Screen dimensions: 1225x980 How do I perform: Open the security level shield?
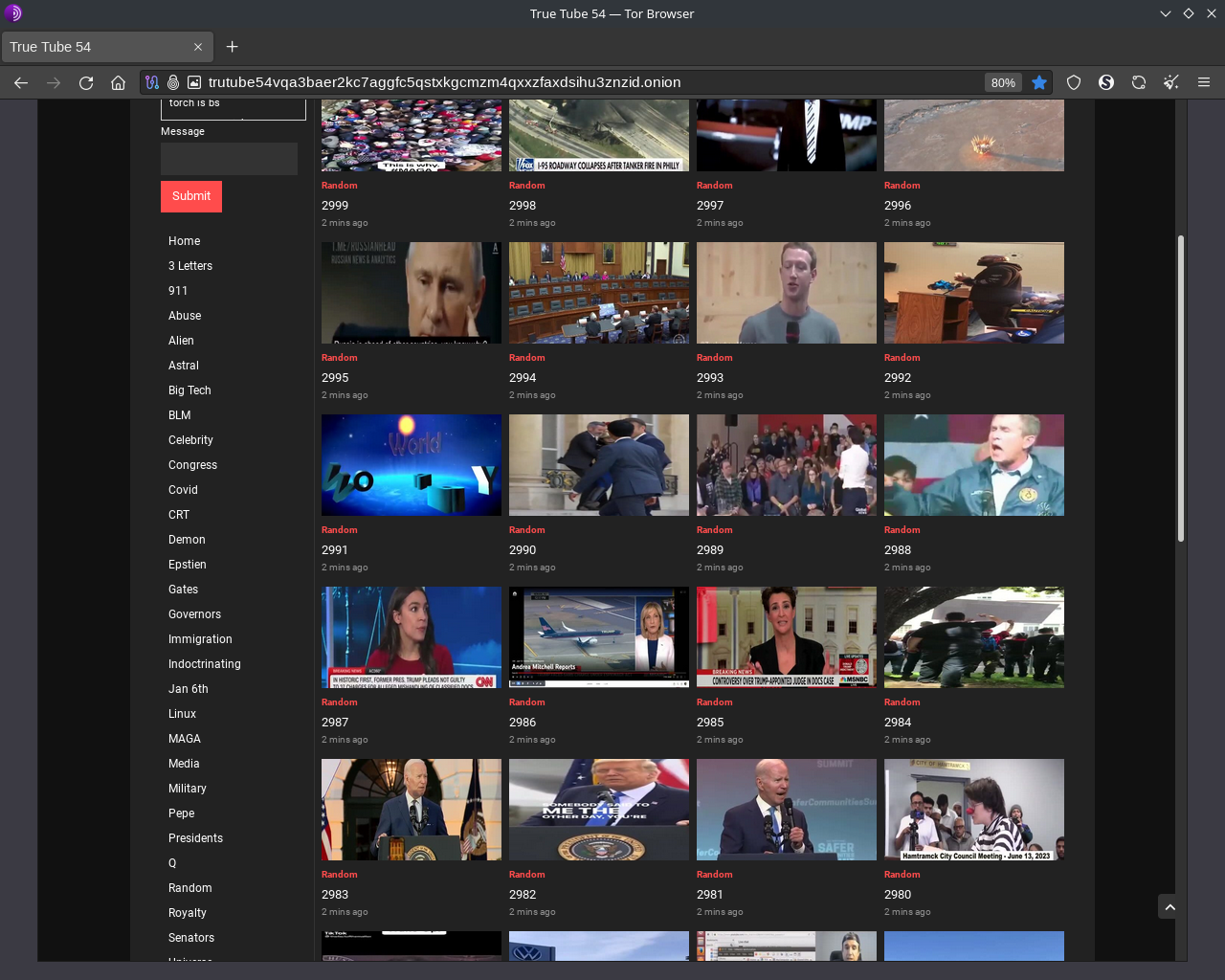1074,82
